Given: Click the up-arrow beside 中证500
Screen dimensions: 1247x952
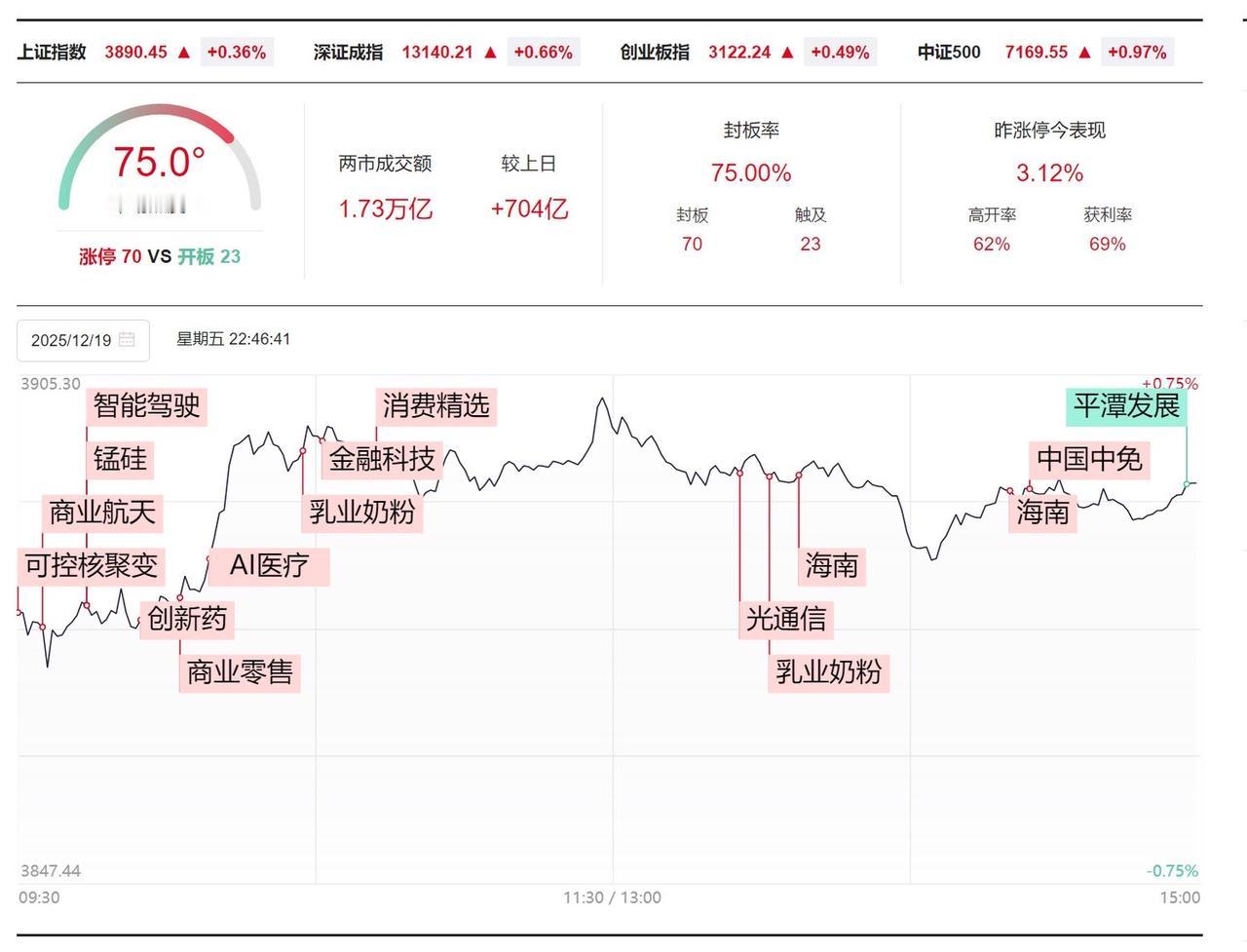Looking at the screenshot, I should coord(1083,52).
